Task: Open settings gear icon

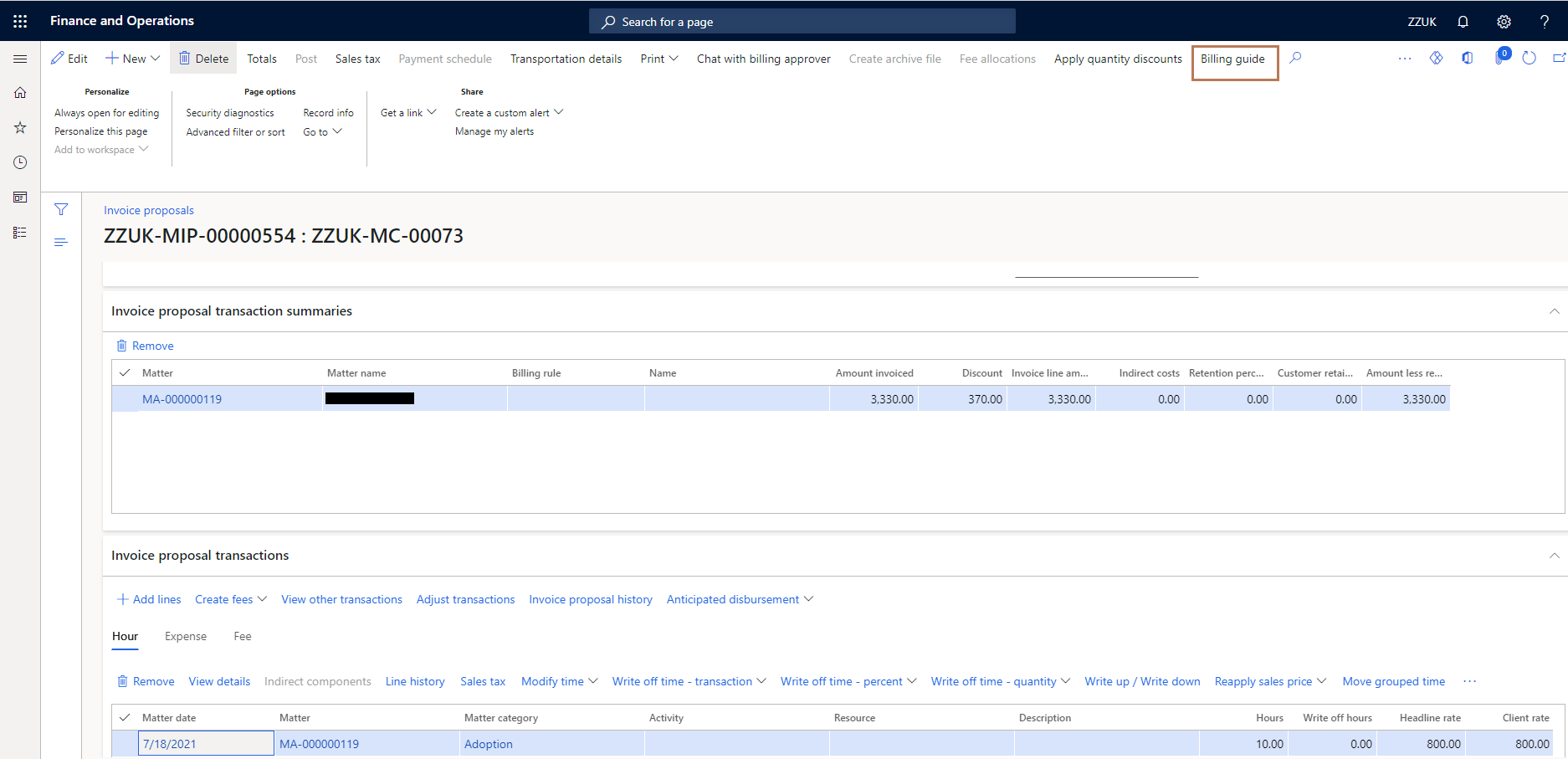Action: coord(1504,22)
